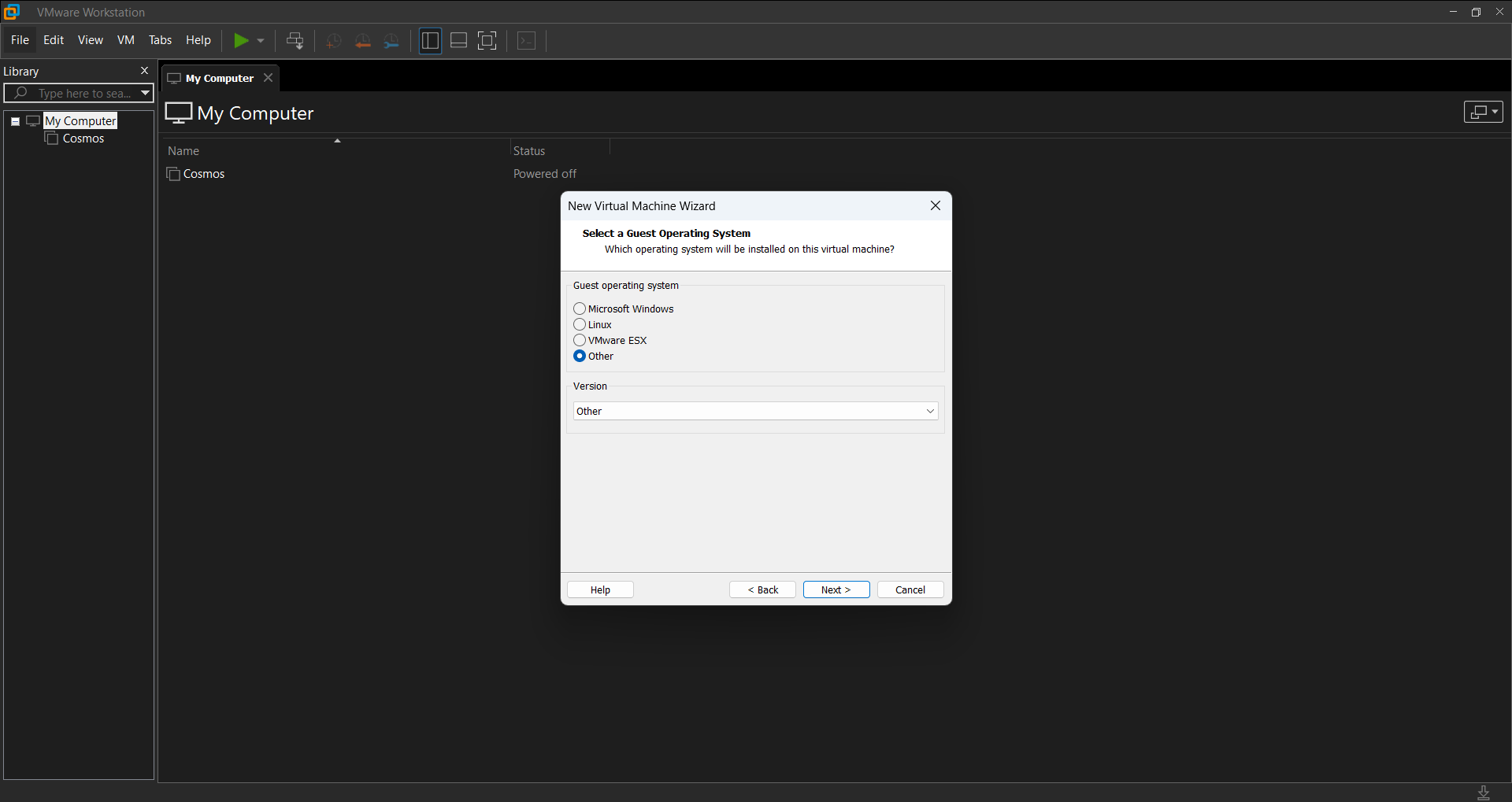This screenshot has height=802, width=1512.
Task: Select My Computer in the library tree
Action: [x=80, y=120]
